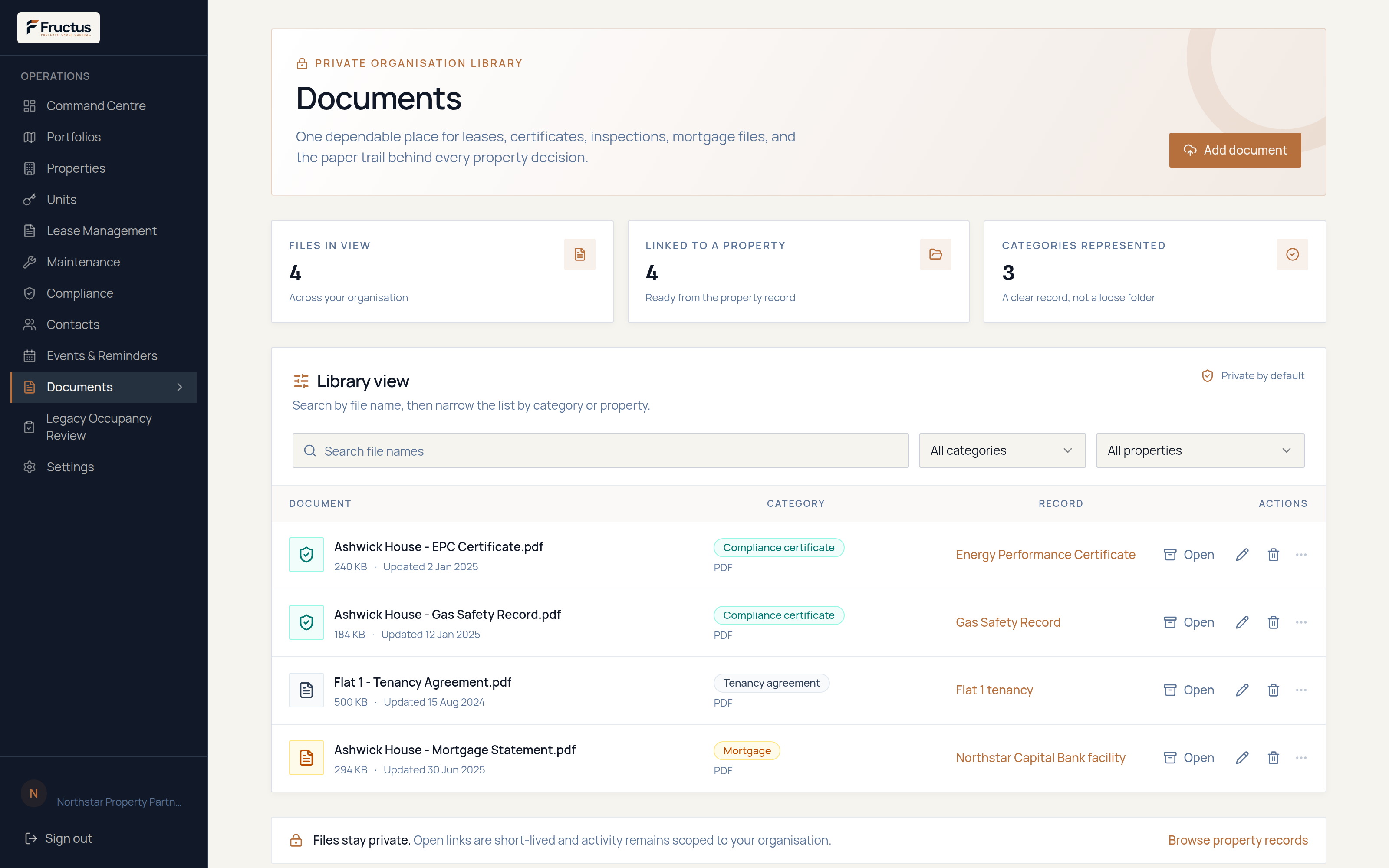1389x868 pixels.
Task: Open more options for Tenancy Agreement row
Action: point(1301,690)
